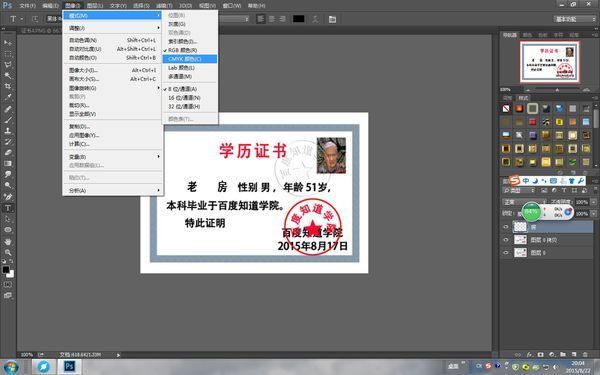600x375 pixels.
Task: Click the type layer filter icon
Action: click(x=564, y=190)
